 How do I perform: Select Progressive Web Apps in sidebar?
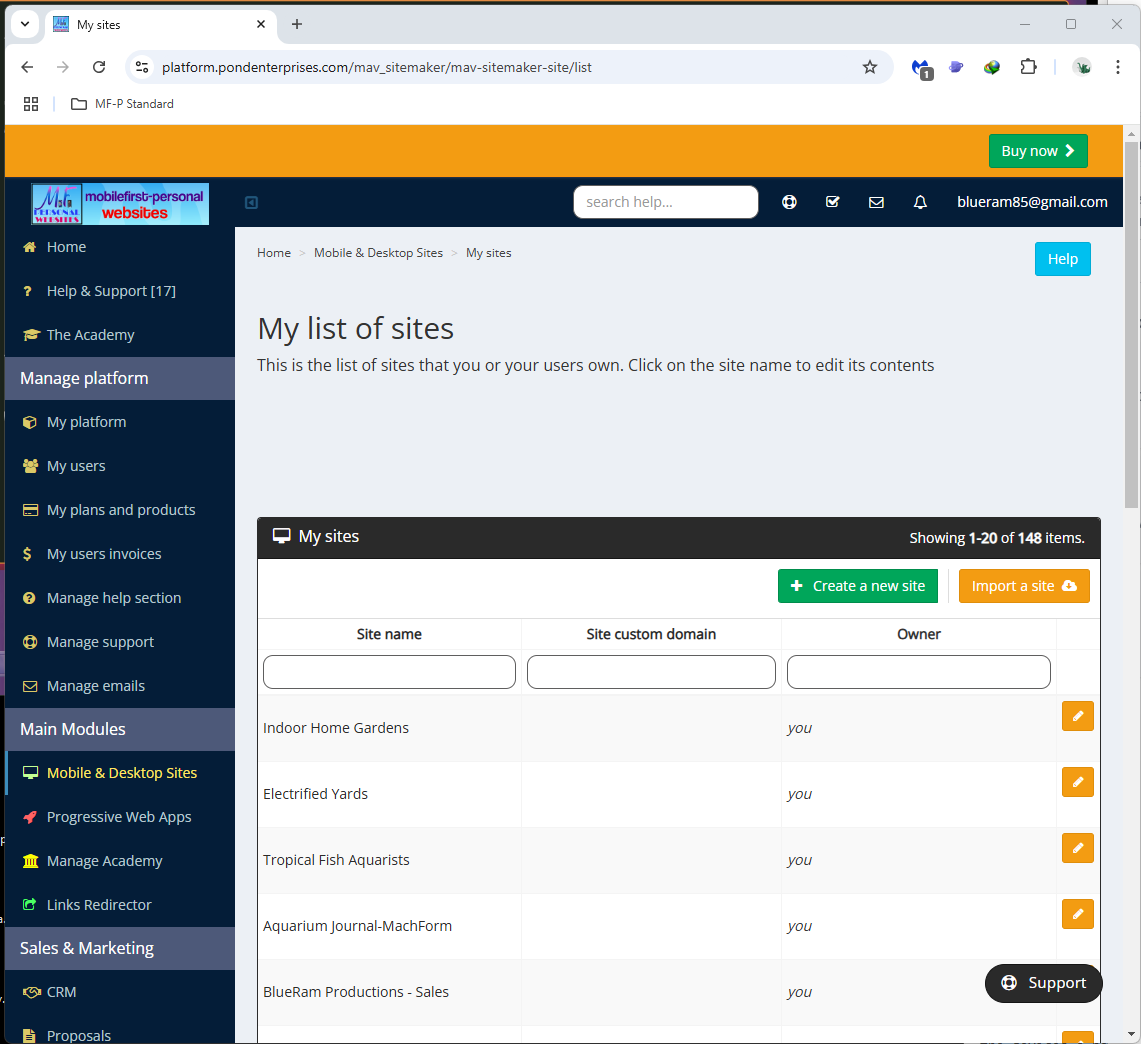[118, 817]
